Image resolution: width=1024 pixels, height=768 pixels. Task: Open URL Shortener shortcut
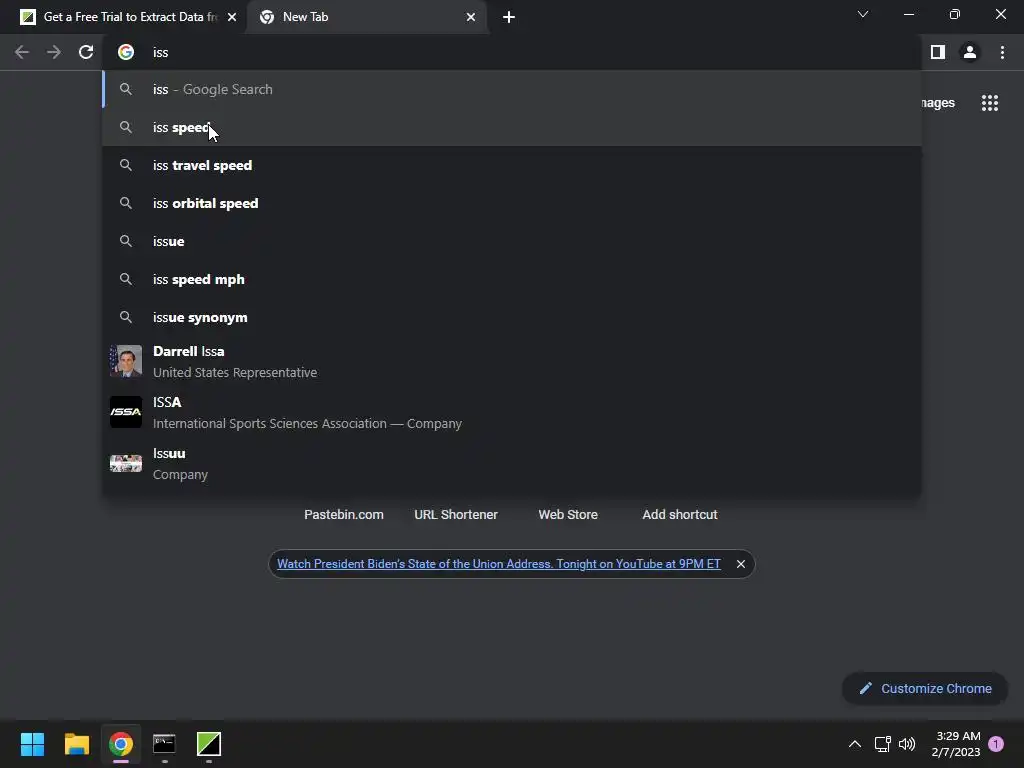(x=456, y=515)
